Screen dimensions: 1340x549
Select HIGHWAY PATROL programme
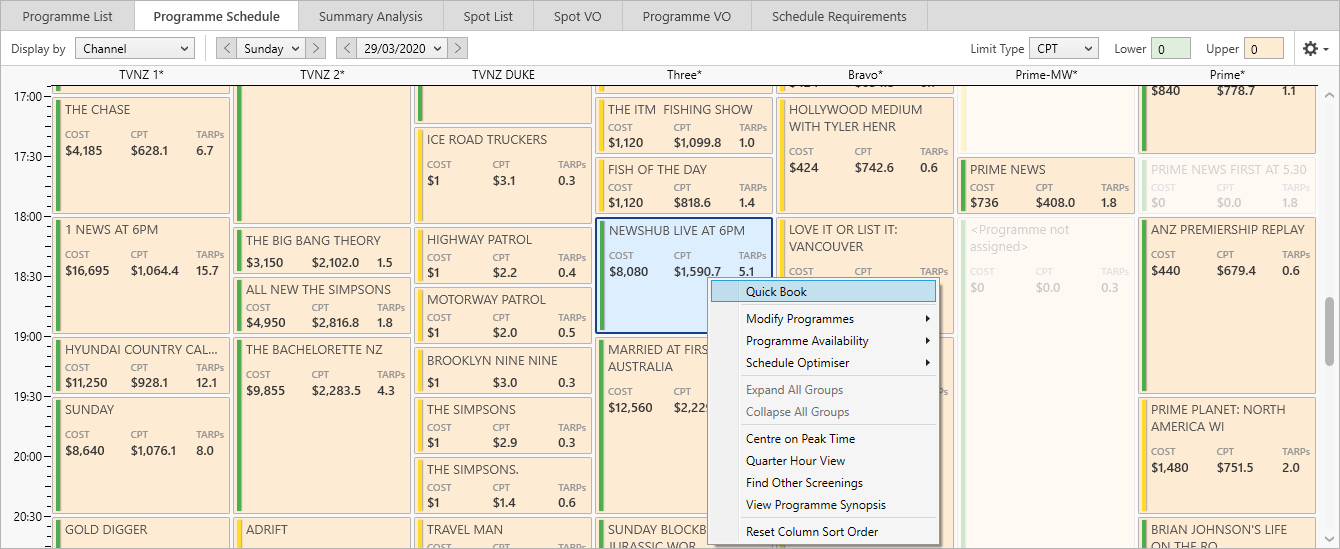[x=503, y=255]
